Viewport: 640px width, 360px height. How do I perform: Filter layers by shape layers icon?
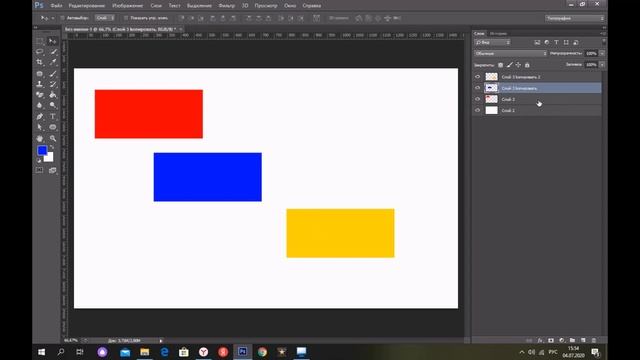click(566, 42)
